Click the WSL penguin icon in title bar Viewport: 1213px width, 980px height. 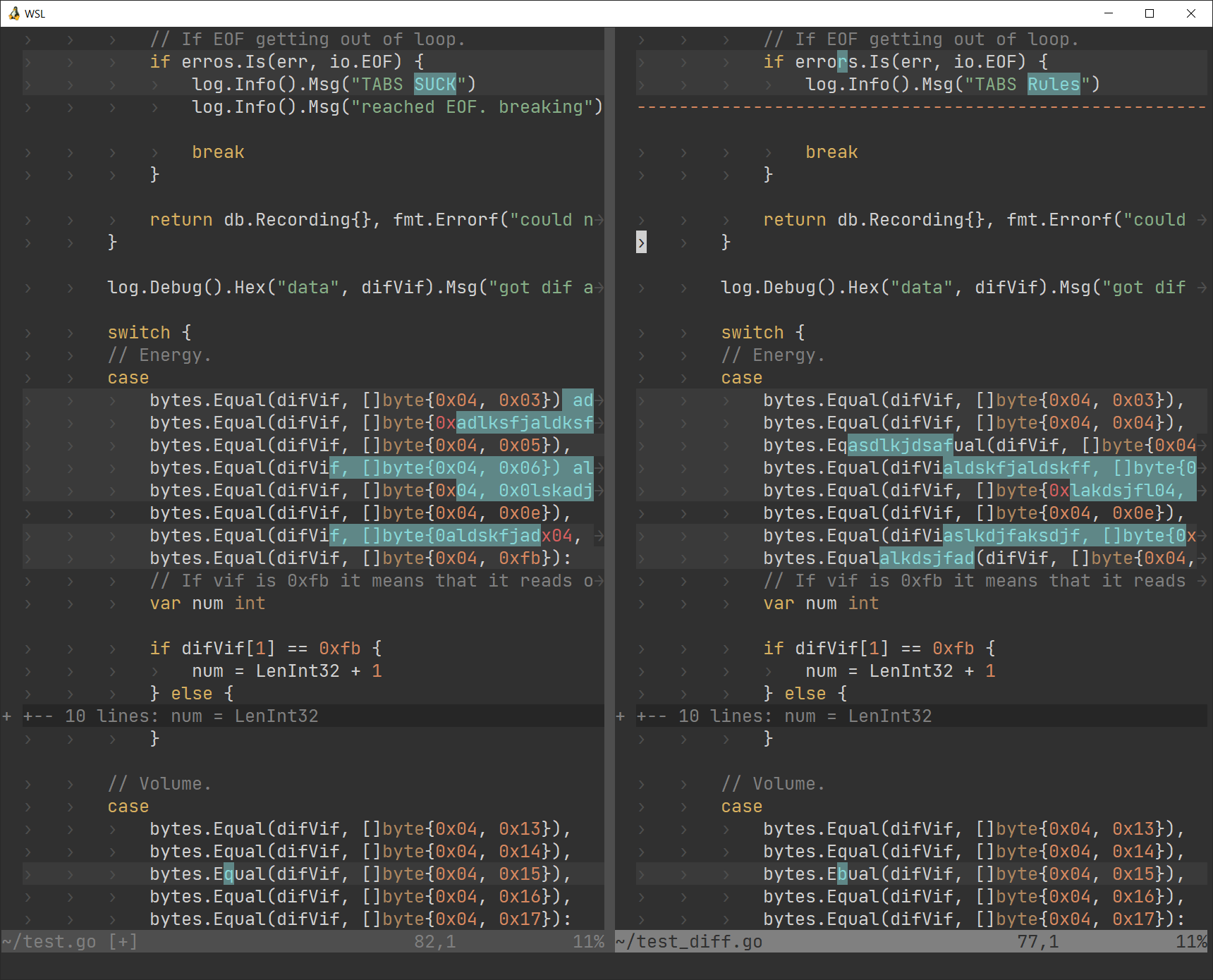[13, 13]
